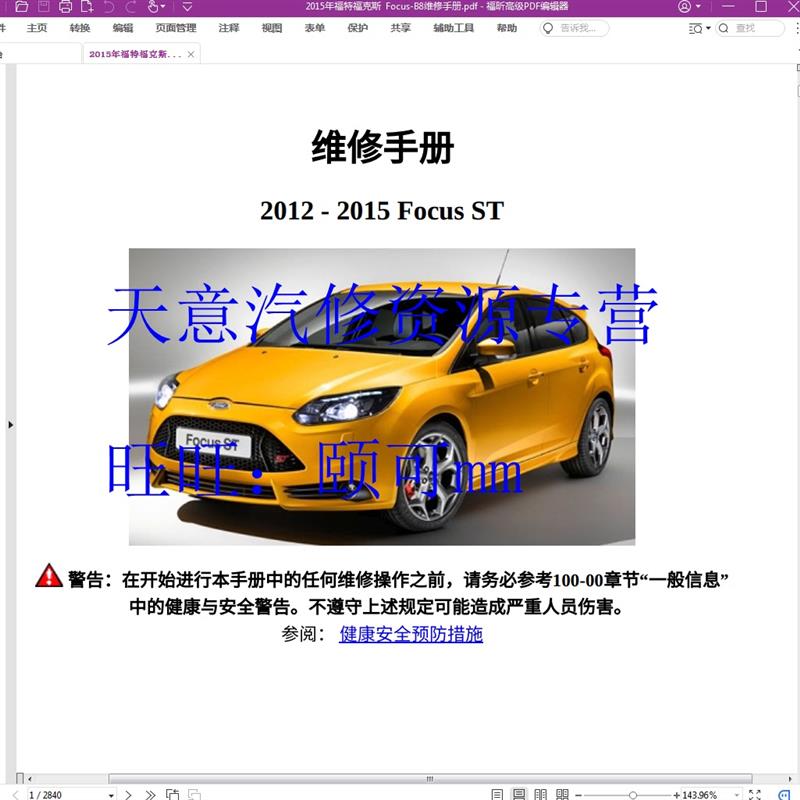
Task: Open the 视图 ribbon tab
Action: point(271,28)
